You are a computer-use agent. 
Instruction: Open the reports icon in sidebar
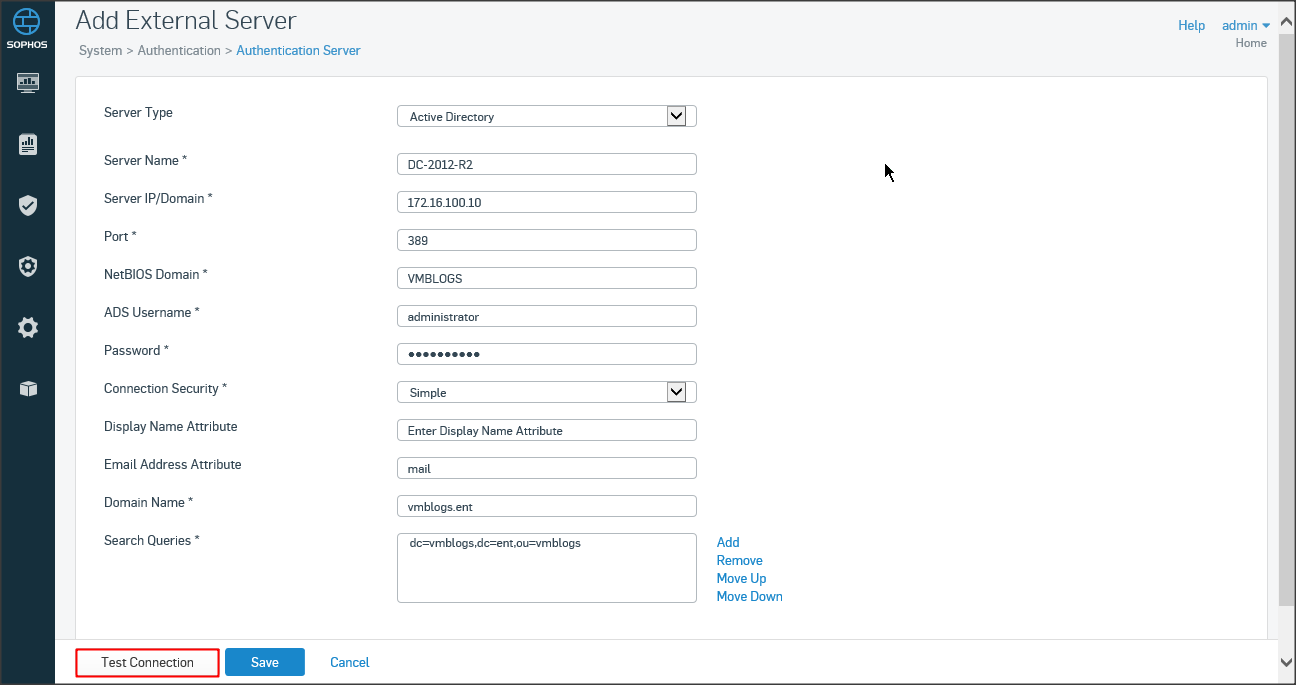tap(28, 145)
